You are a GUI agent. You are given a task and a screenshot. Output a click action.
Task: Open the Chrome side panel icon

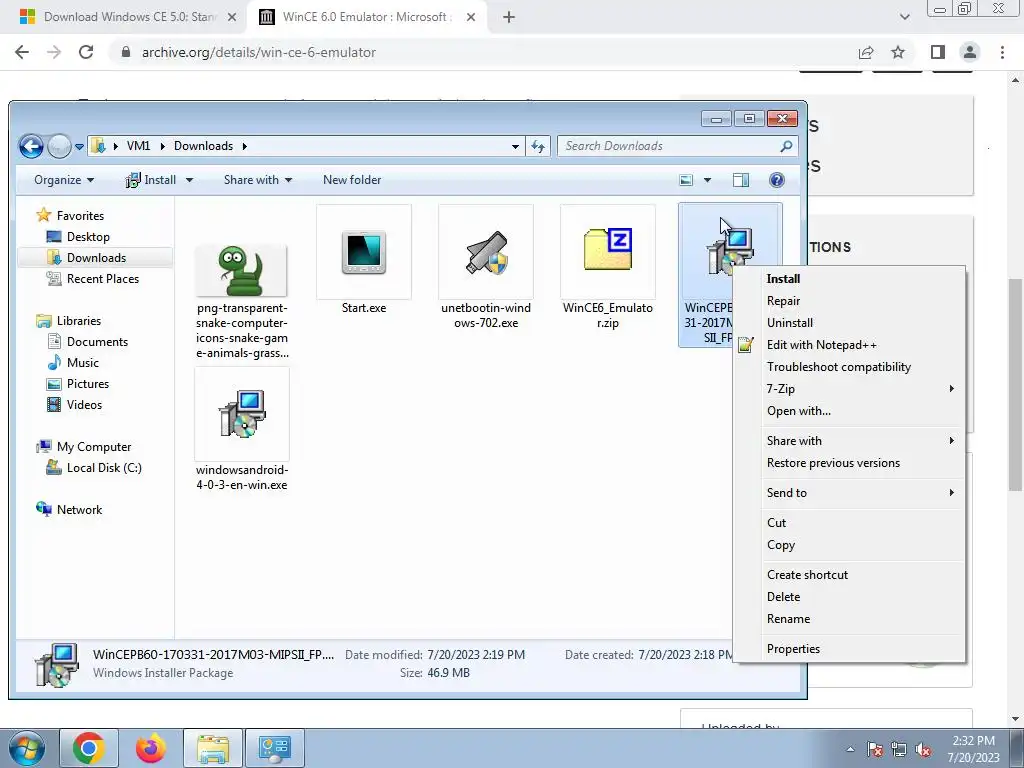pos(938,52)
